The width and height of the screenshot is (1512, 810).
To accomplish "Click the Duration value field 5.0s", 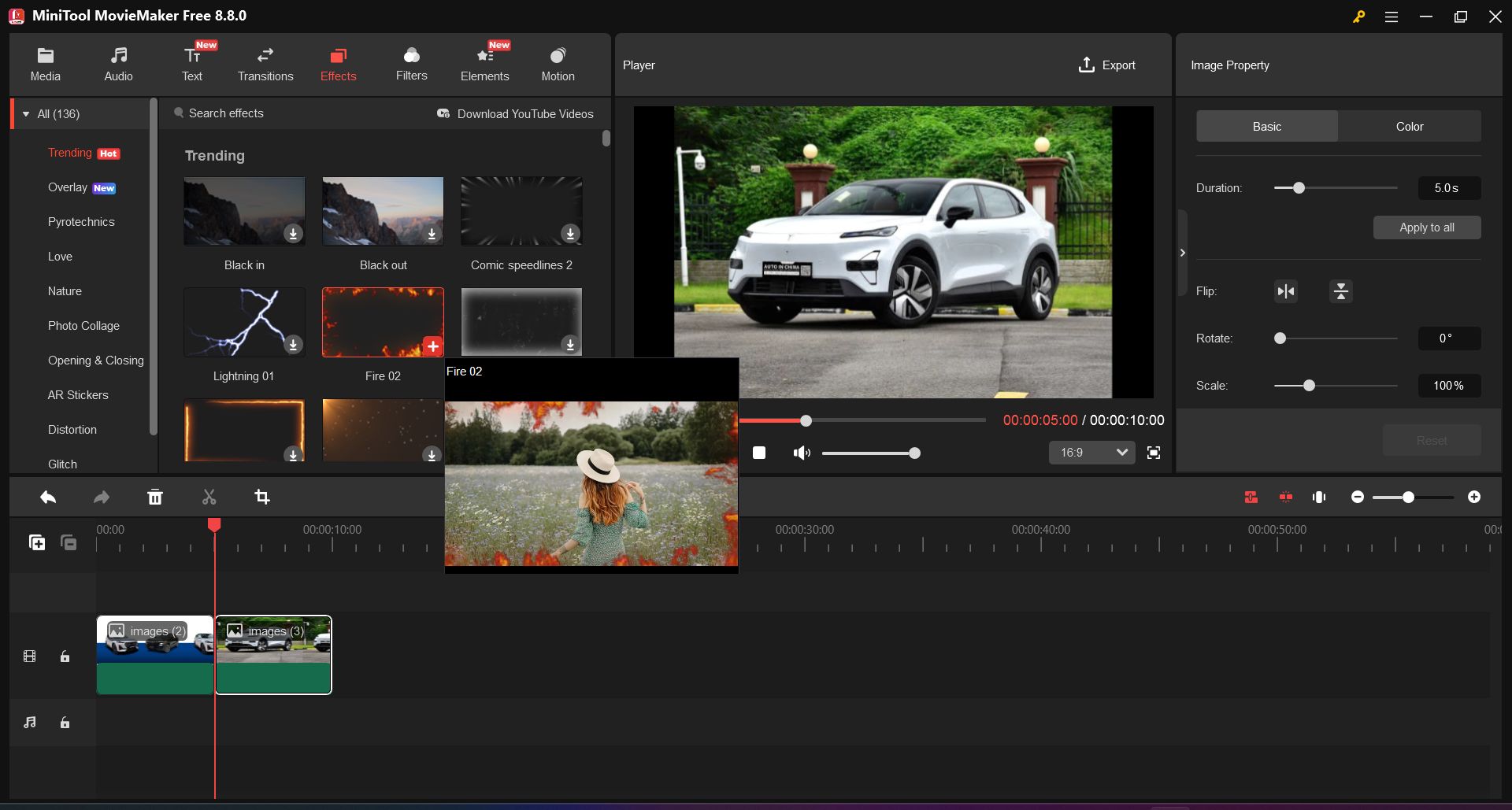I will coord(1449,188).
